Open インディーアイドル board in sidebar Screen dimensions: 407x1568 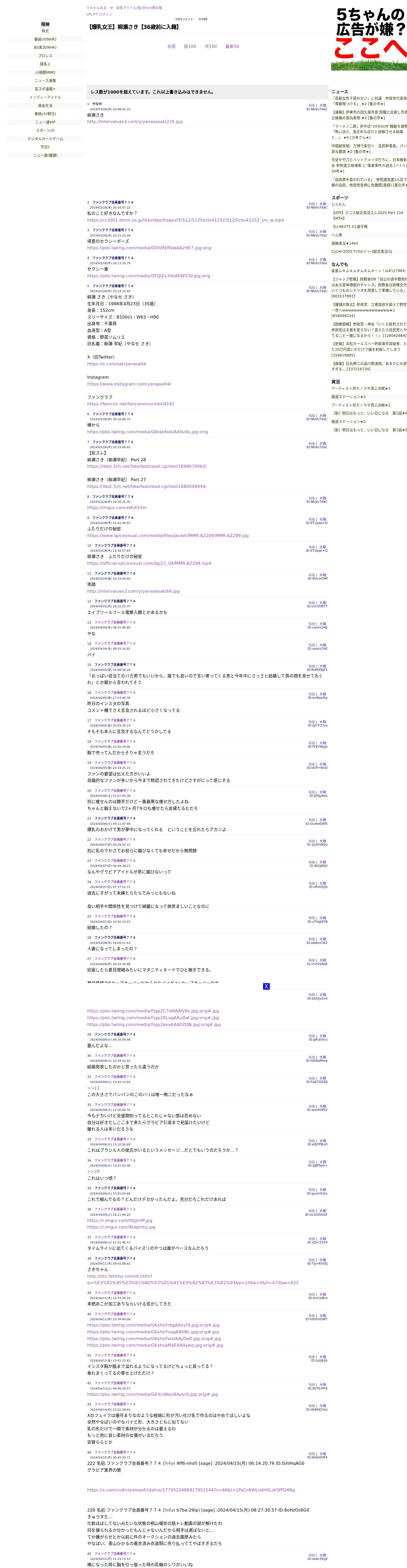coord(45,97)
